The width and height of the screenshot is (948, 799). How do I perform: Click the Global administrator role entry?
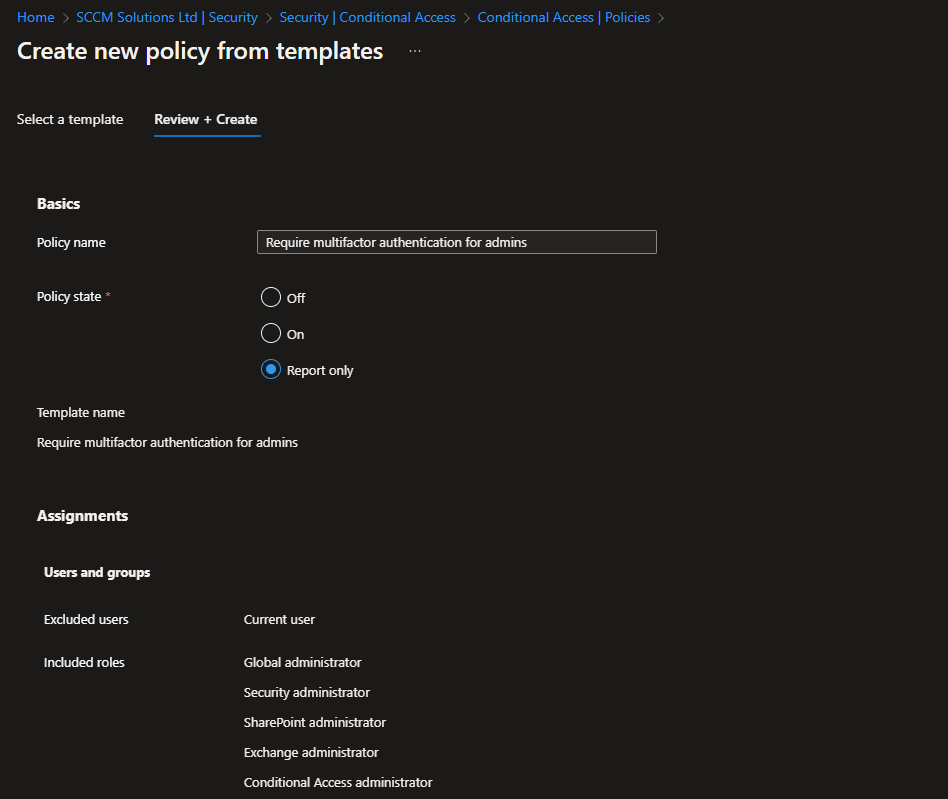click(302, 662)
